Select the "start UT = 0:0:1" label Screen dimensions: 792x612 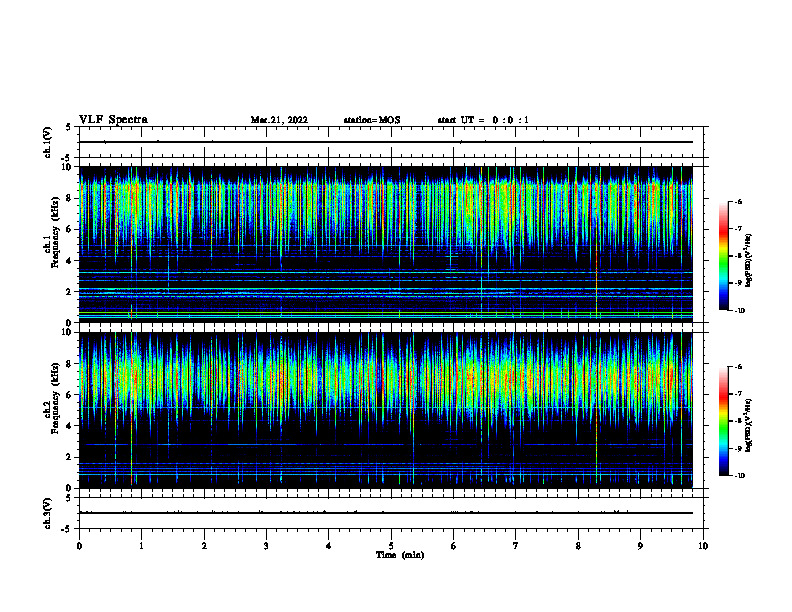coord(483,120)
